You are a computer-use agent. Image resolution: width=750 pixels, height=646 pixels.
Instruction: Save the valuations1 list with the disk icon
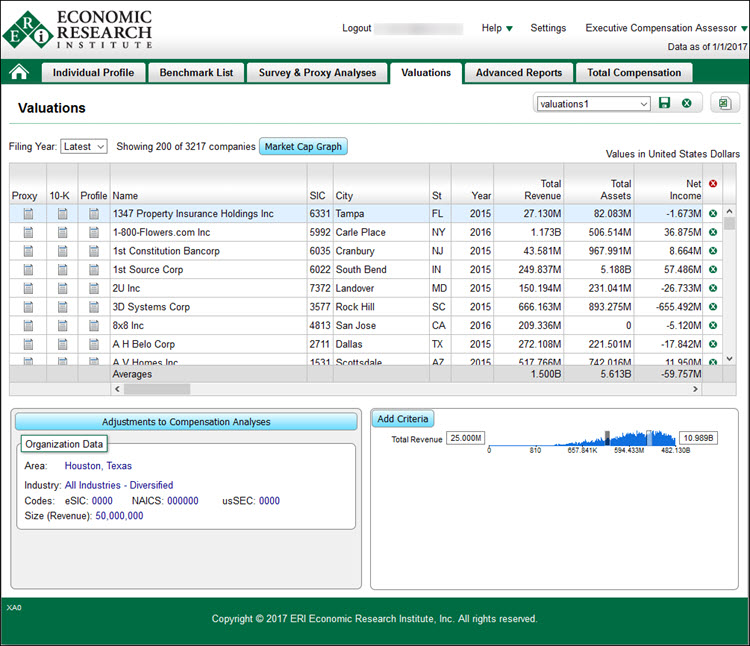[x=664, y=104]
